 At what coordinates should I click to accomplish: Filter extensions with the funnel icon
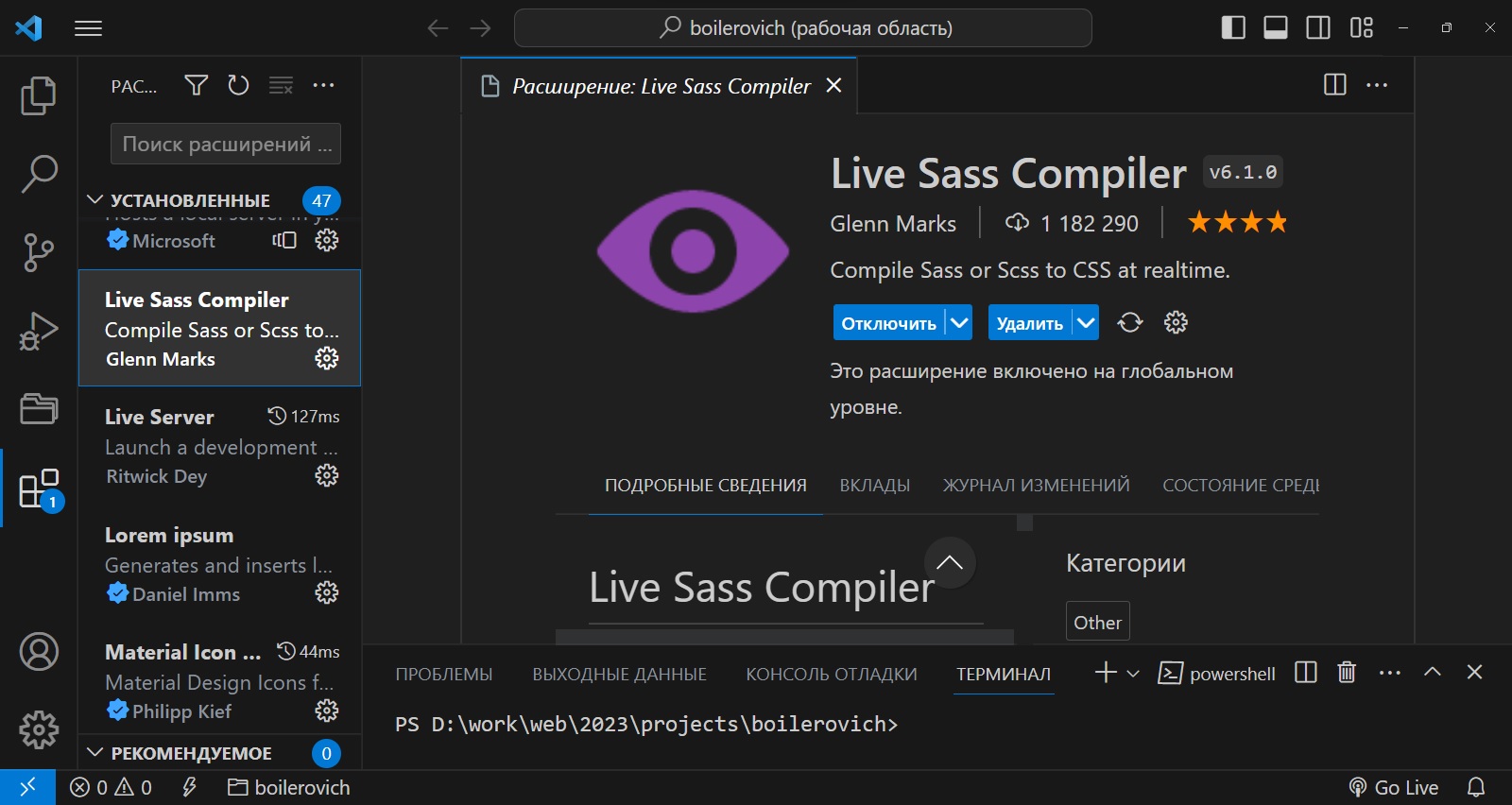pyautogui.click(x=196, y=86)
